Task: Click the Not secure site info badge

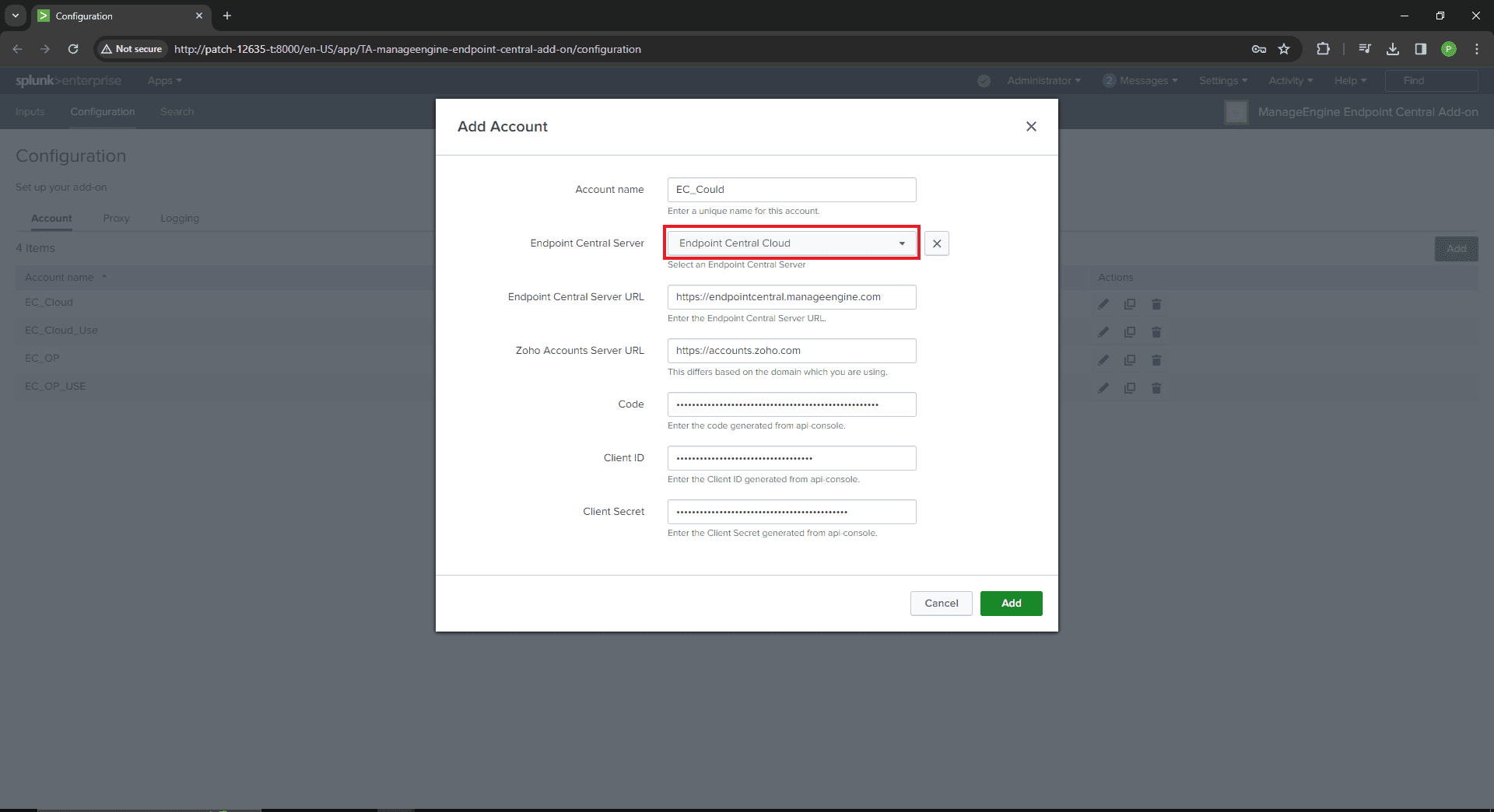Action: click(132, 49)
